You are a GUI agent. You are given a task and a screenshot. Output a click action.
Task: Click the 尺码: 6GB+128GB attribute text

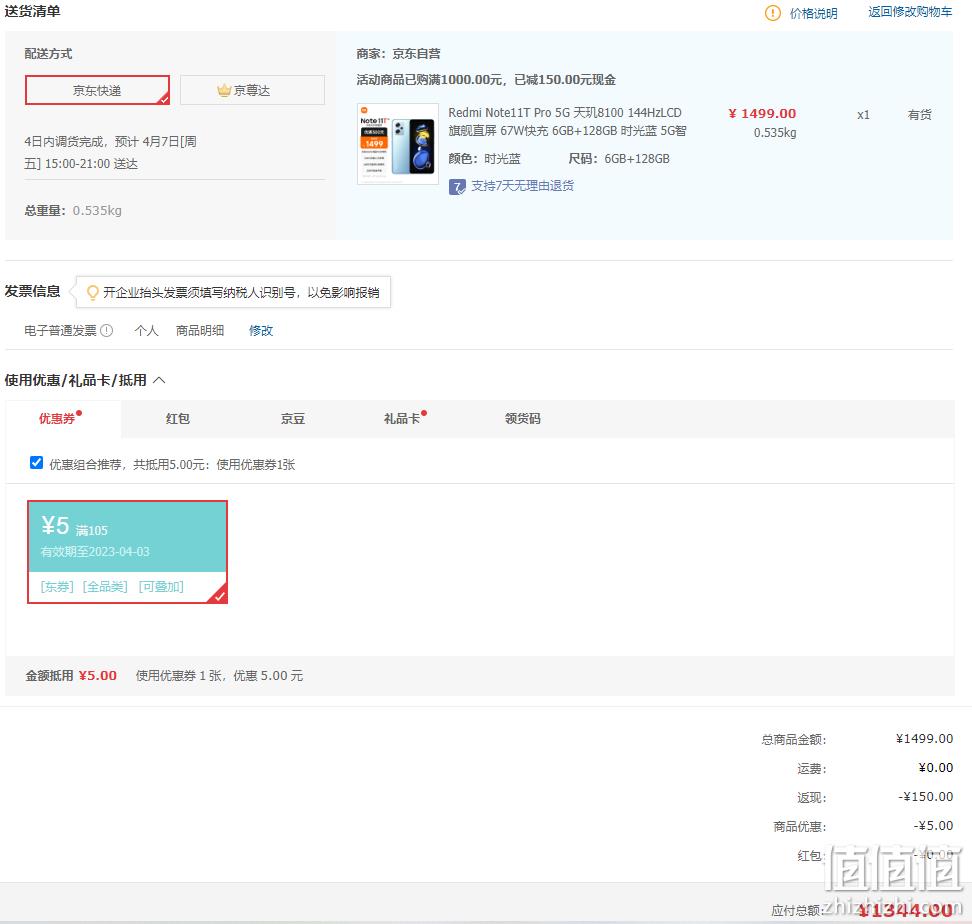[x=619, y=159]
